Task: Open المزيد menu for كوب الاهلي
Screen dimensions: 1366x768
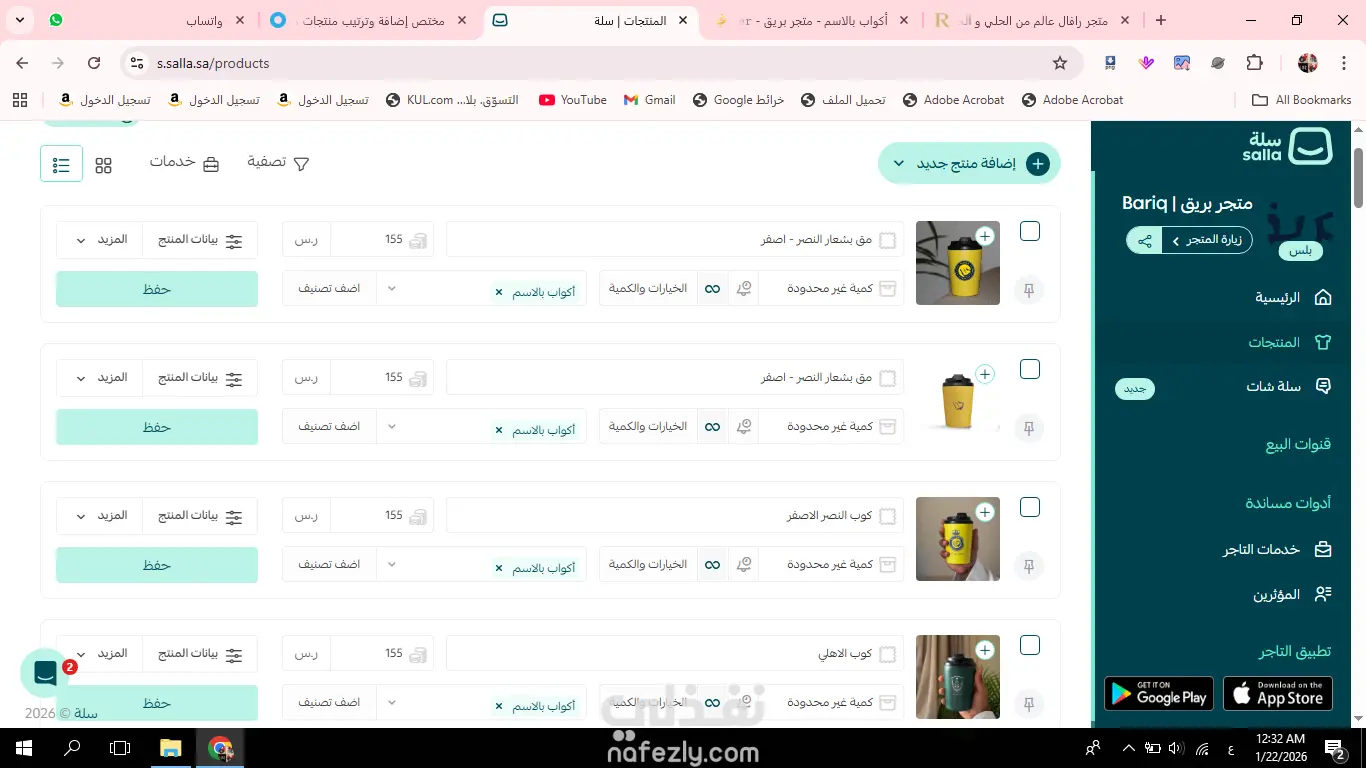Action: tap(100, 654)
